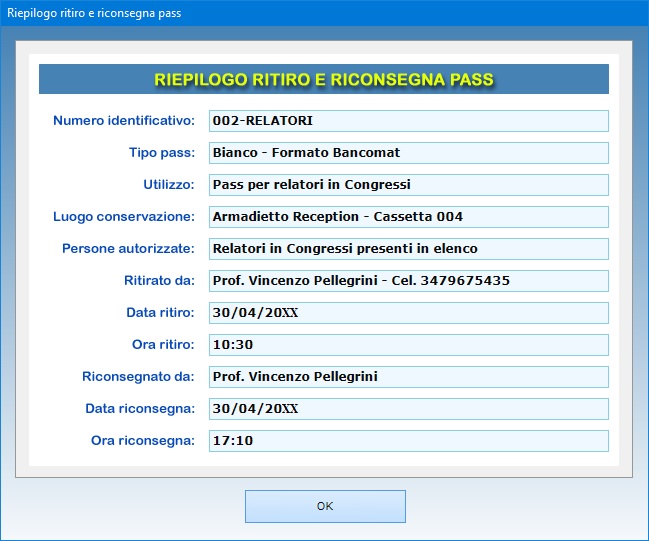This screenshot has height=541, width=649.
Task: Click the "Riconsegnato da:" label text
Action: [138, 377]
